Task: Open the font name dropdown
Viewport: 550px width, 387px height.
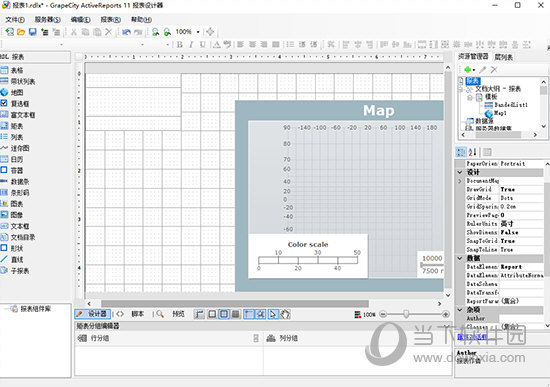Action: pos(142,45)
